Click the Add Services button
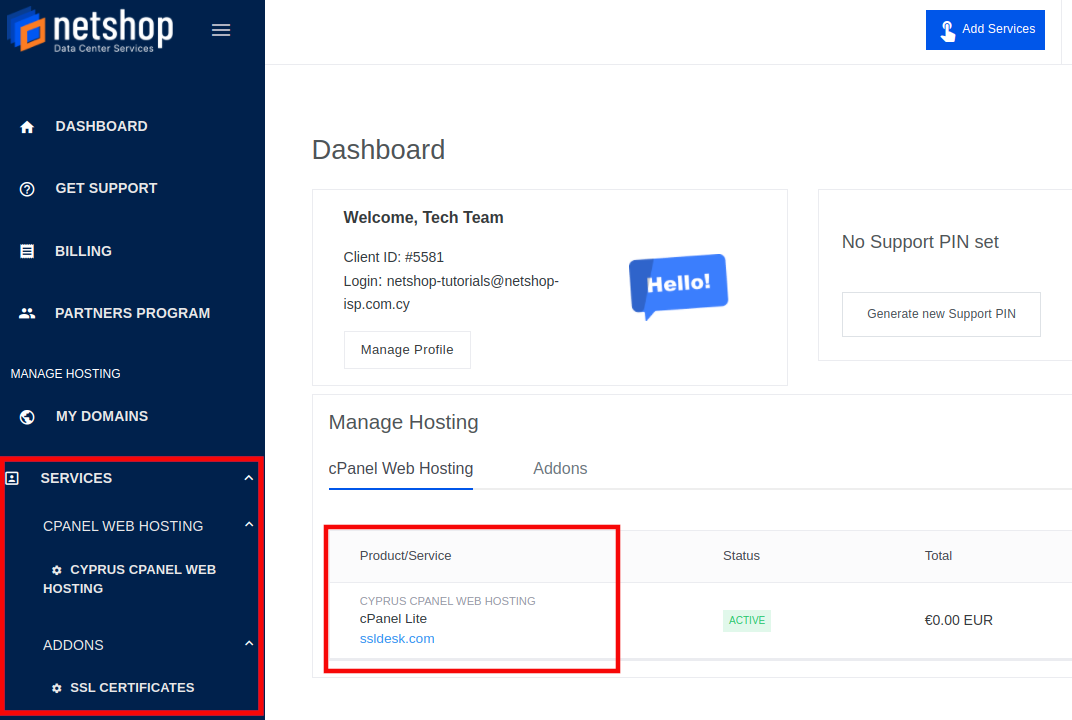 [985, 29]
